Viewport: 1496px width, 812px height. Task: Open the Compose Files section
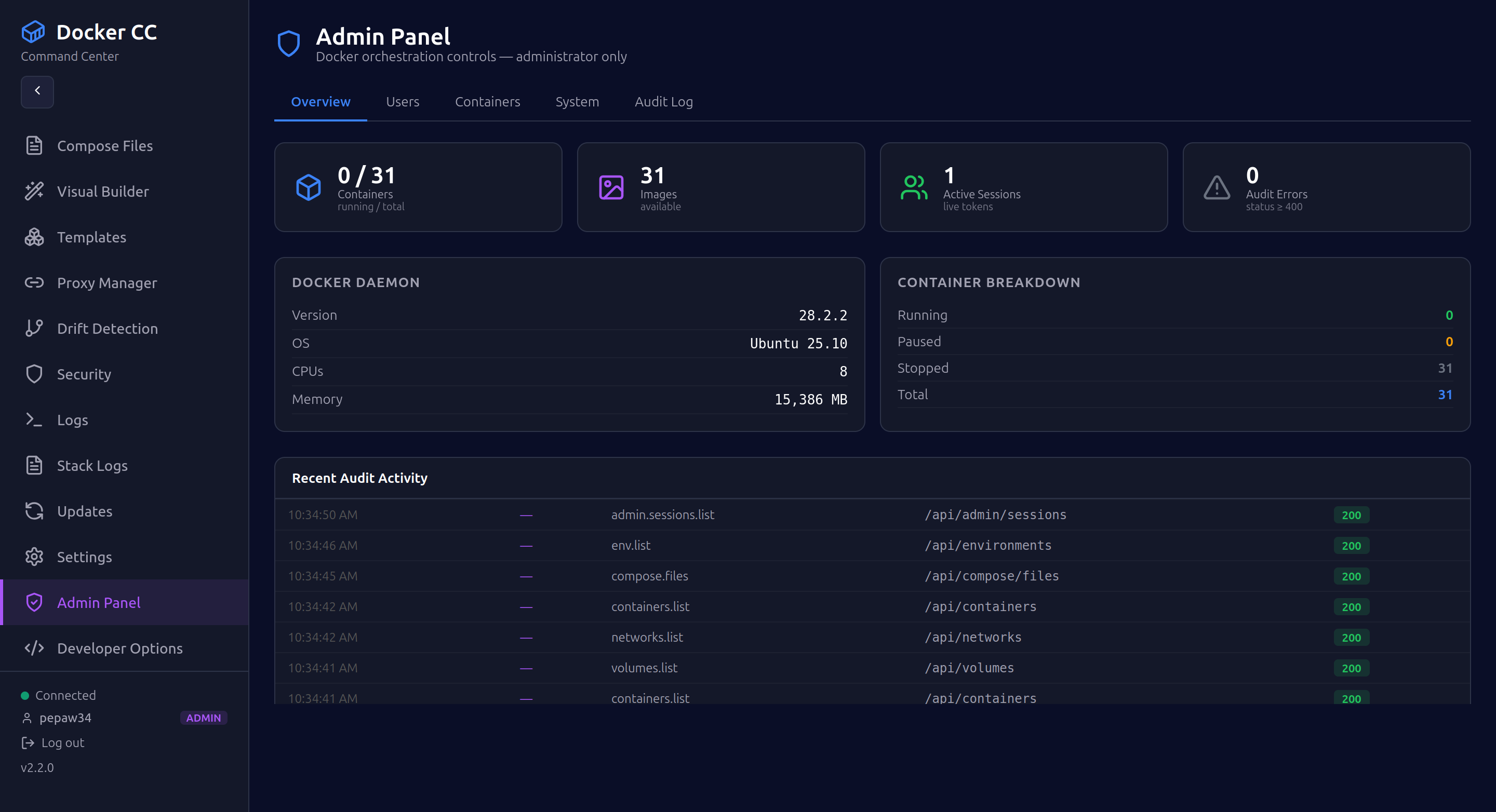[x=104, y=146]
